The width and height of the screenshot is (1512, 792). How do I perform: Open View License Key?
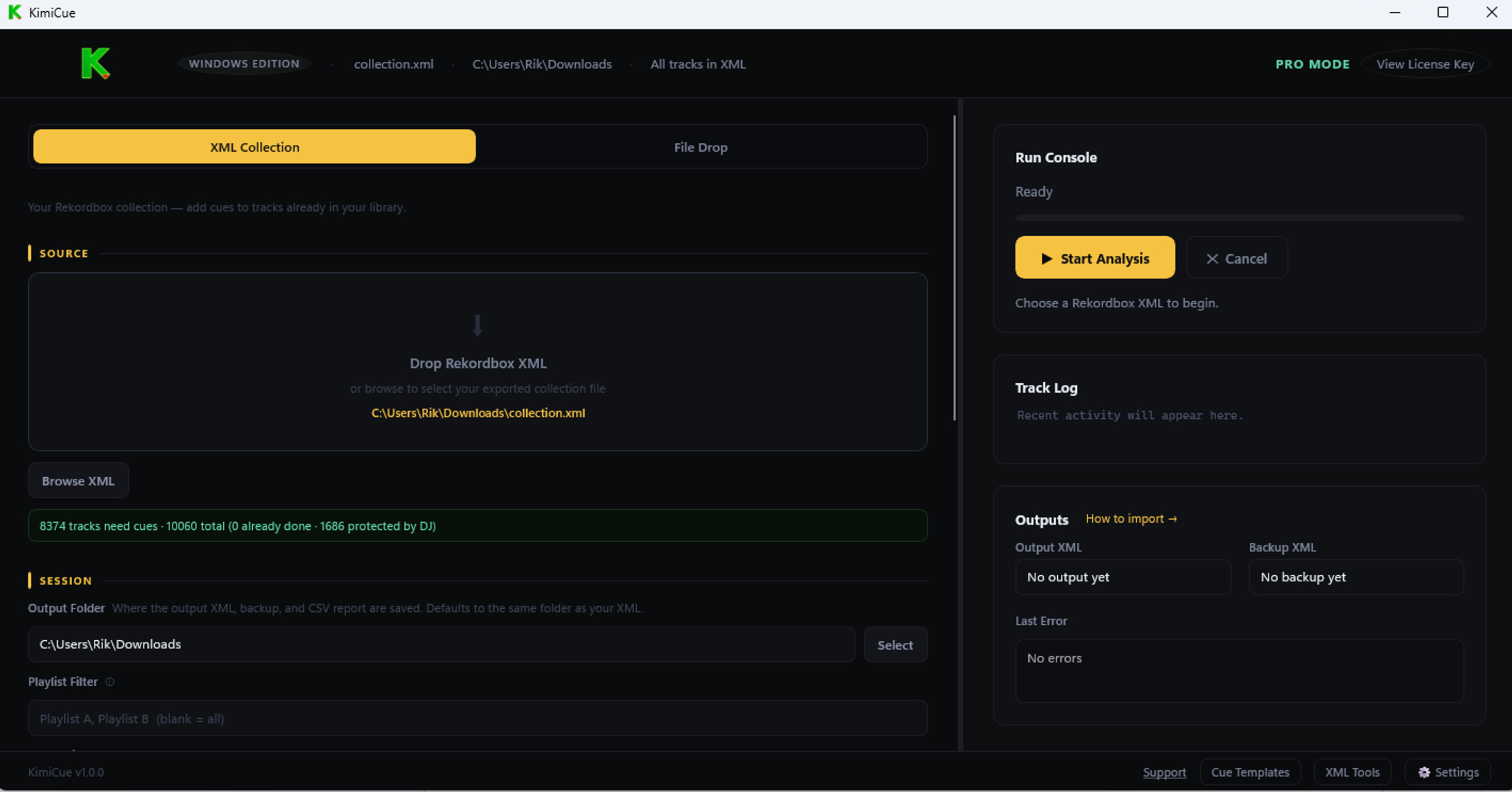[1425, 64]
